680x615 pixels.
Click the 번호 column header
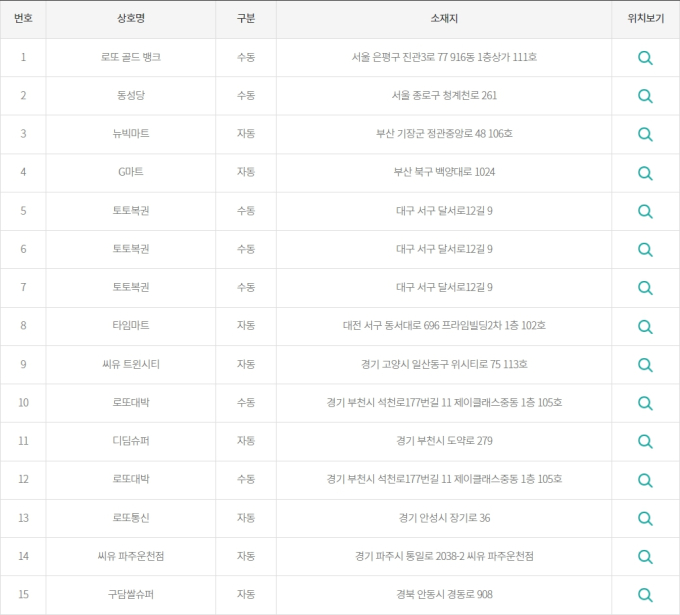tap(23, 18)
